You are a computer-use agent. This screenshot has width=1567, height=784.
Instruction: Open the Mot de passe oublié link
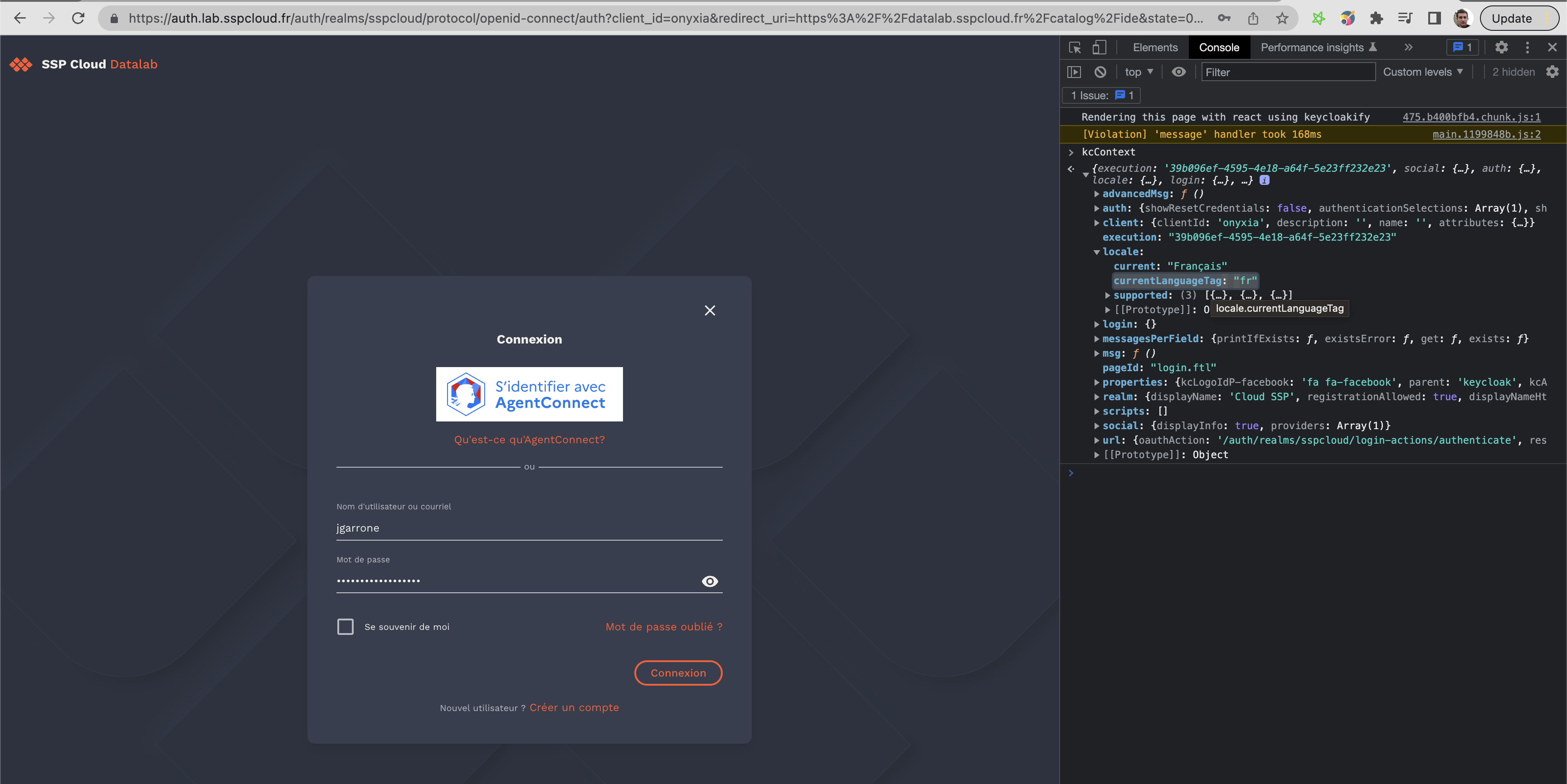[663, 626]
